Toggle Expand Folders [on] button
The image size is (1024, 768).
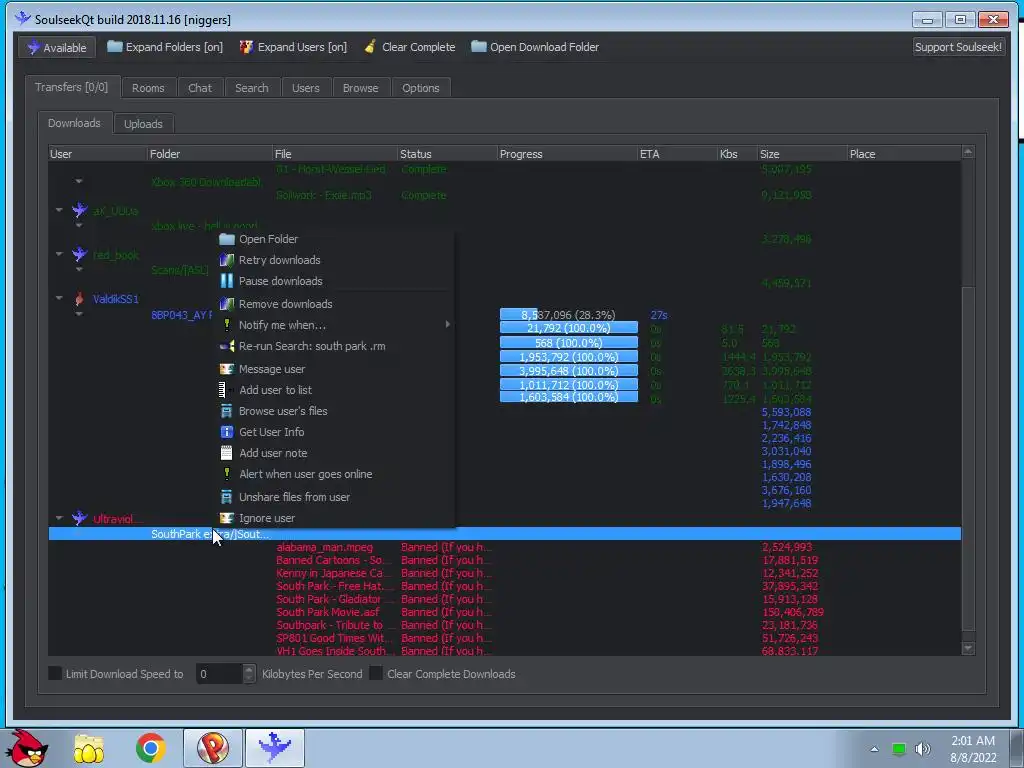[165, 47]
